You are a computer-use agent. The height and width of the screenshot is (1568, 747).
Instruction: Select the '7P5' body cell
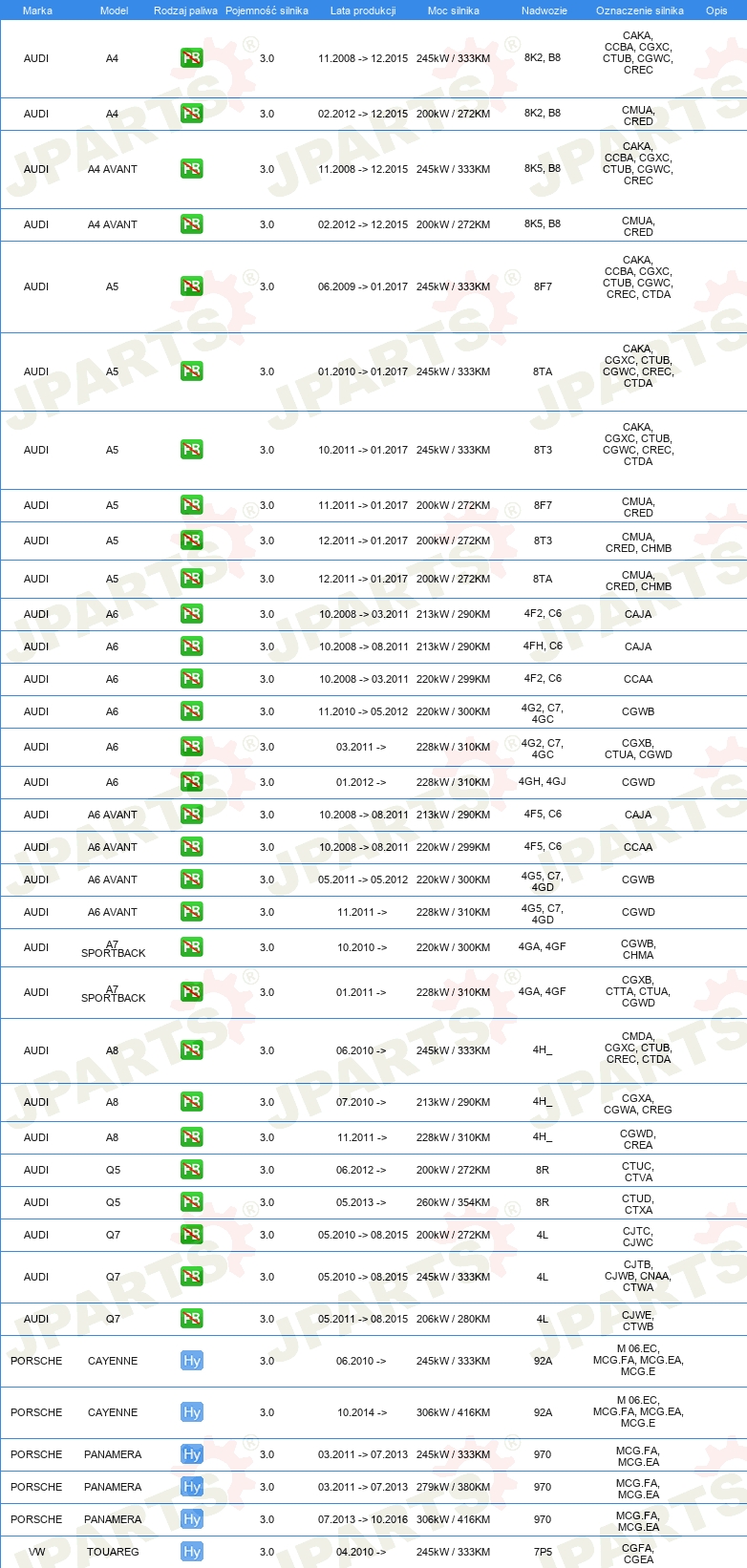543,1552
